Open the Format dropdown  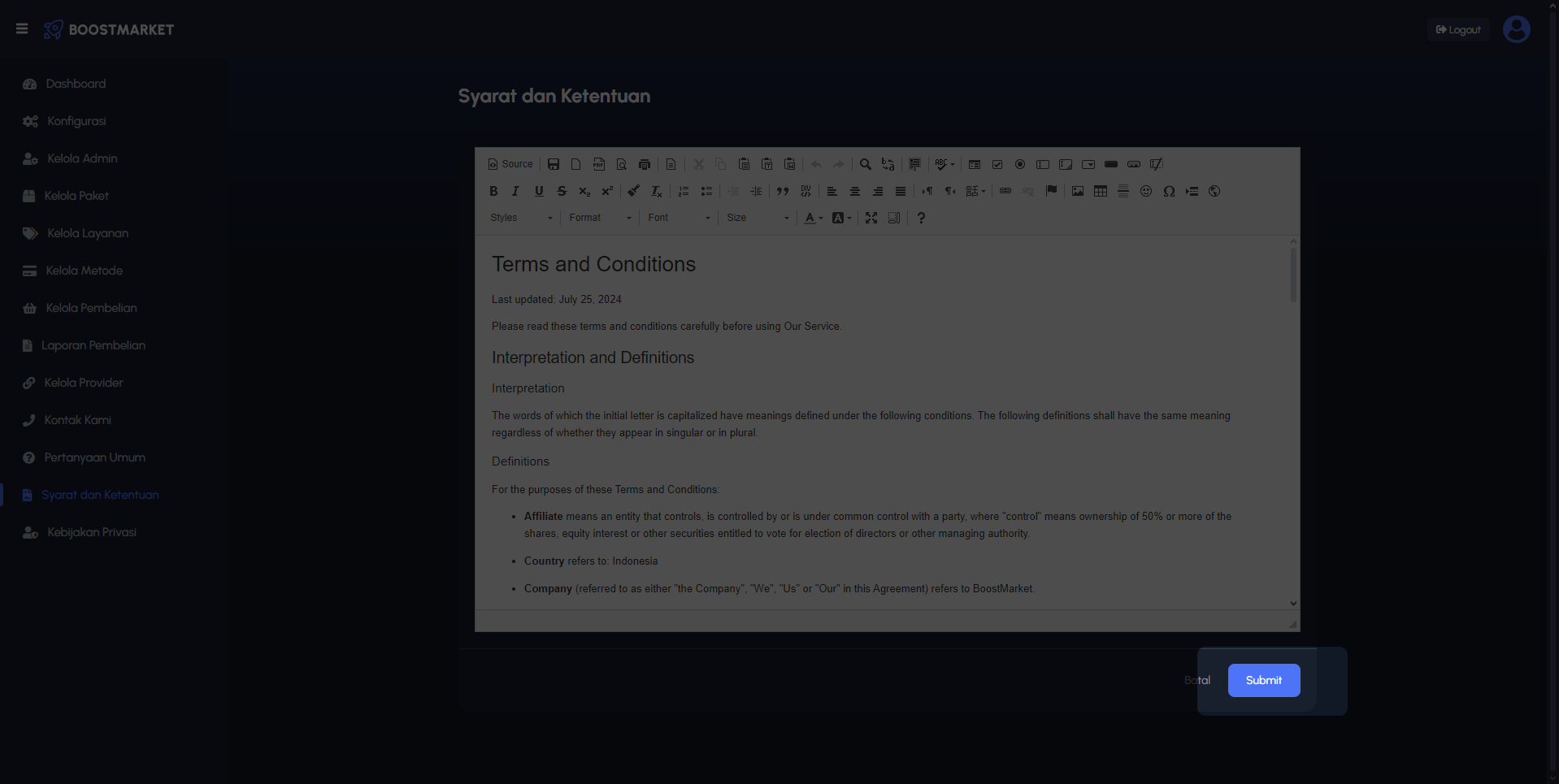click(600, 218)
